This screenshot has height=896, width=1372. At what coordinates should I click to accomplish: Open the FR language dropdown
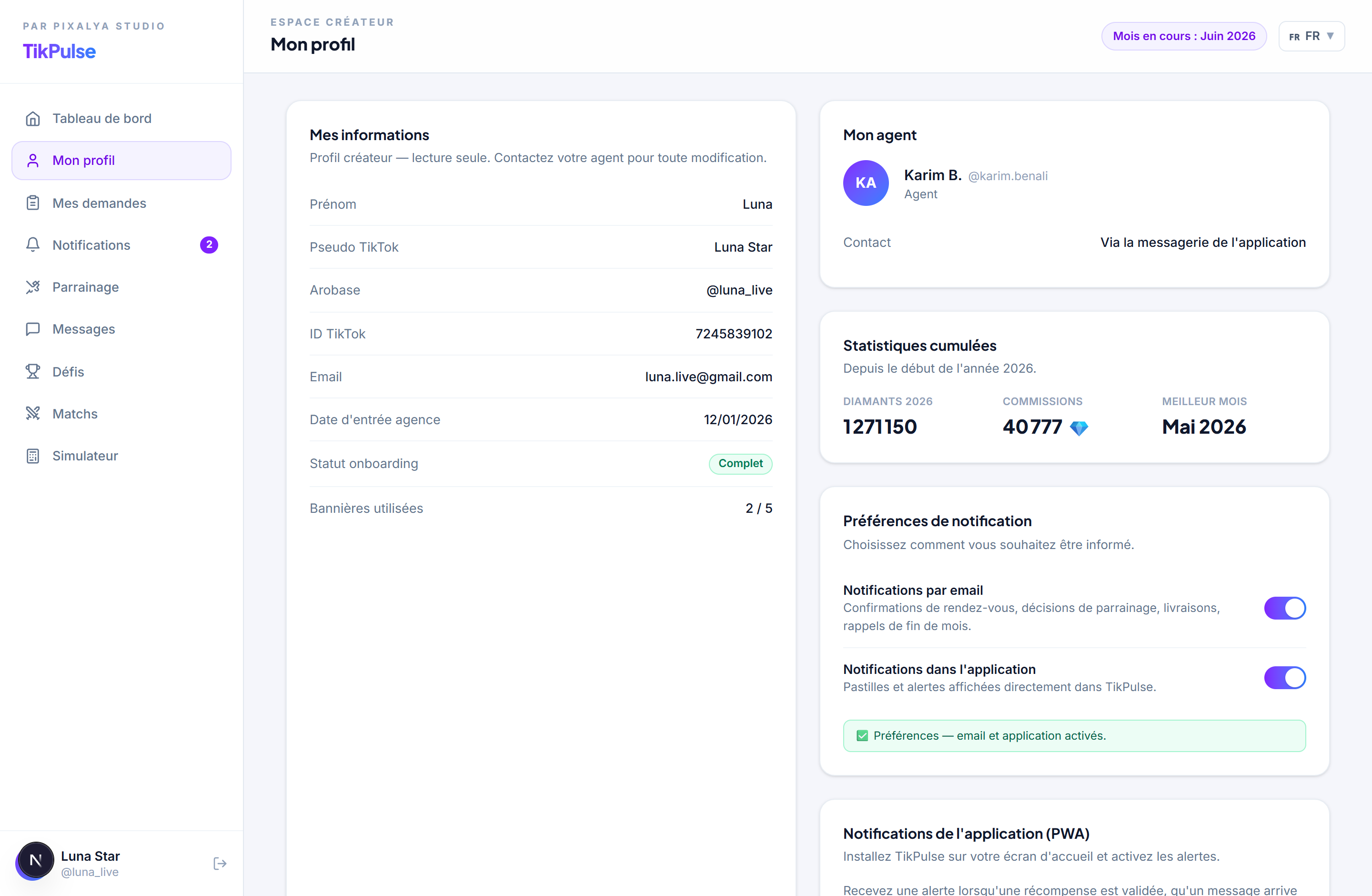[x=1311, y=36]
